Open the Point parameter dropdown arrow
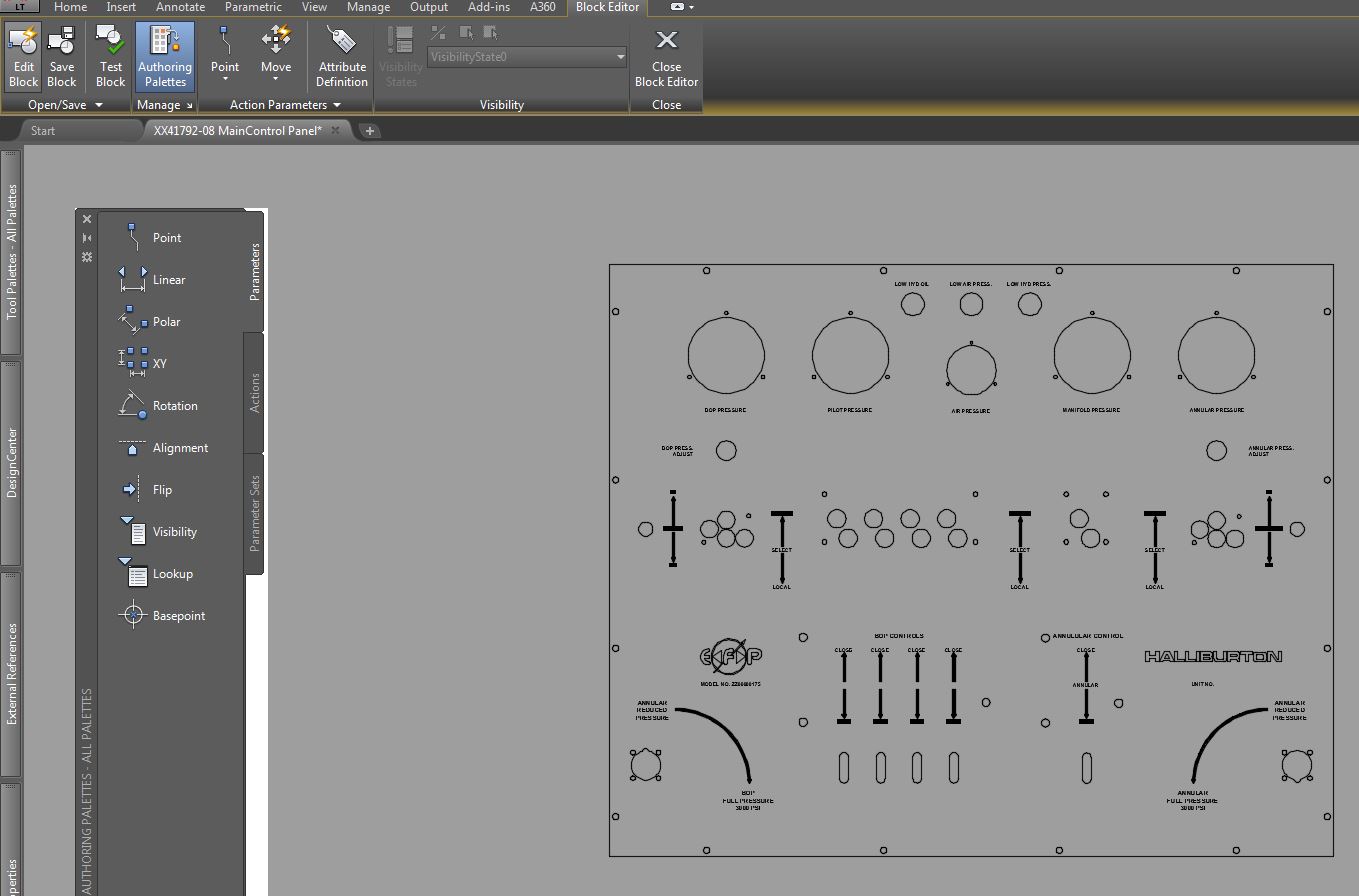The height and width of the screenshot is (896, 1359). [225, 79]
